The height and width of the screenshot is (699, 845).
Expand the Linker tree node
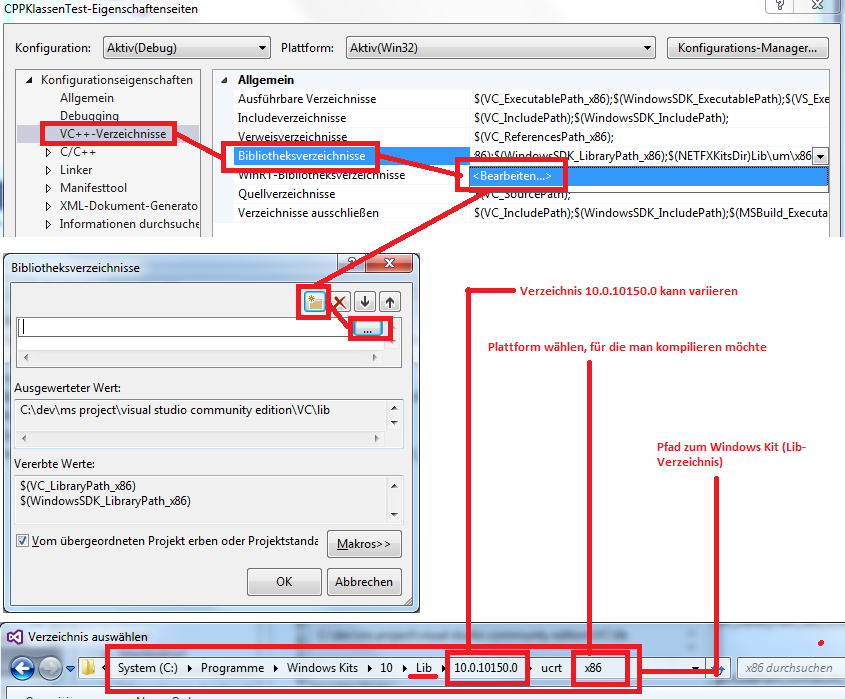48,171
